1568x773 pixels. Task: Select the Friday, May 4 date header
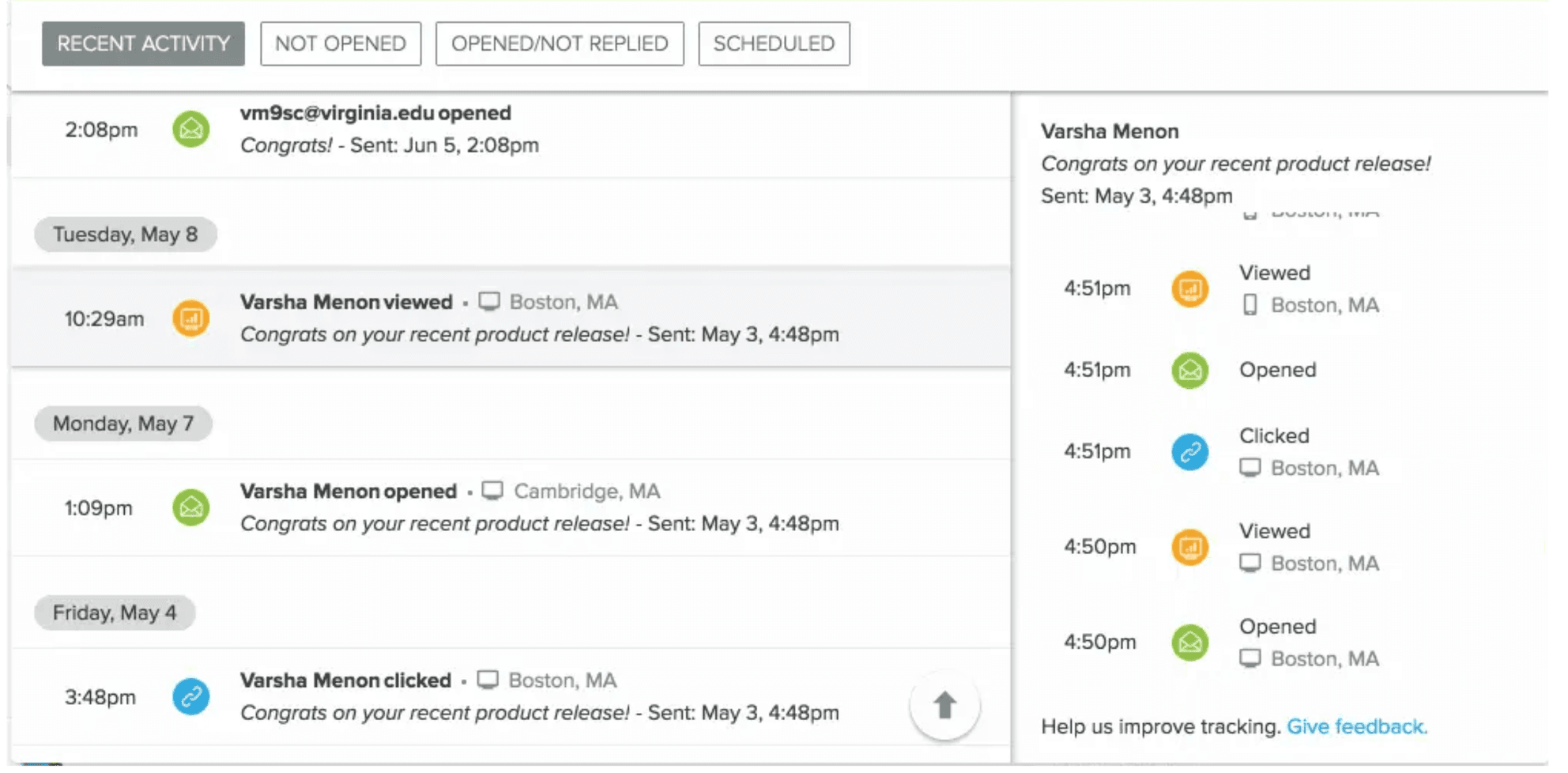[x=114, y=613]
